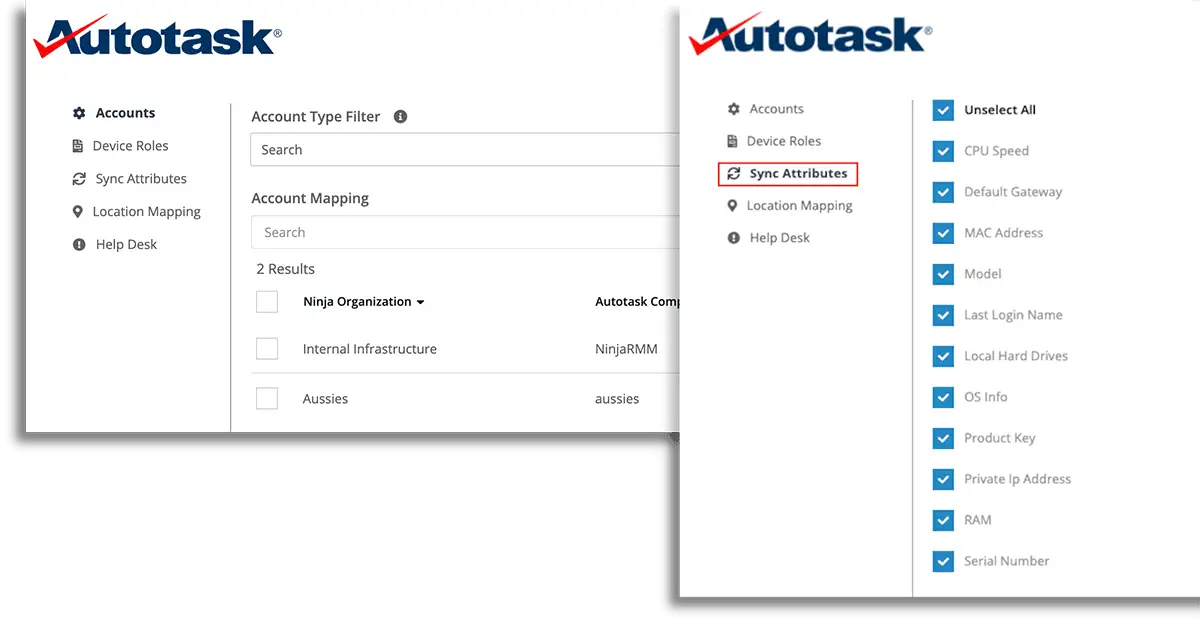This screenshot has width=1200, height=630.
Task: Click the Autotask logo in left window
Action: (x=157, y=36)
